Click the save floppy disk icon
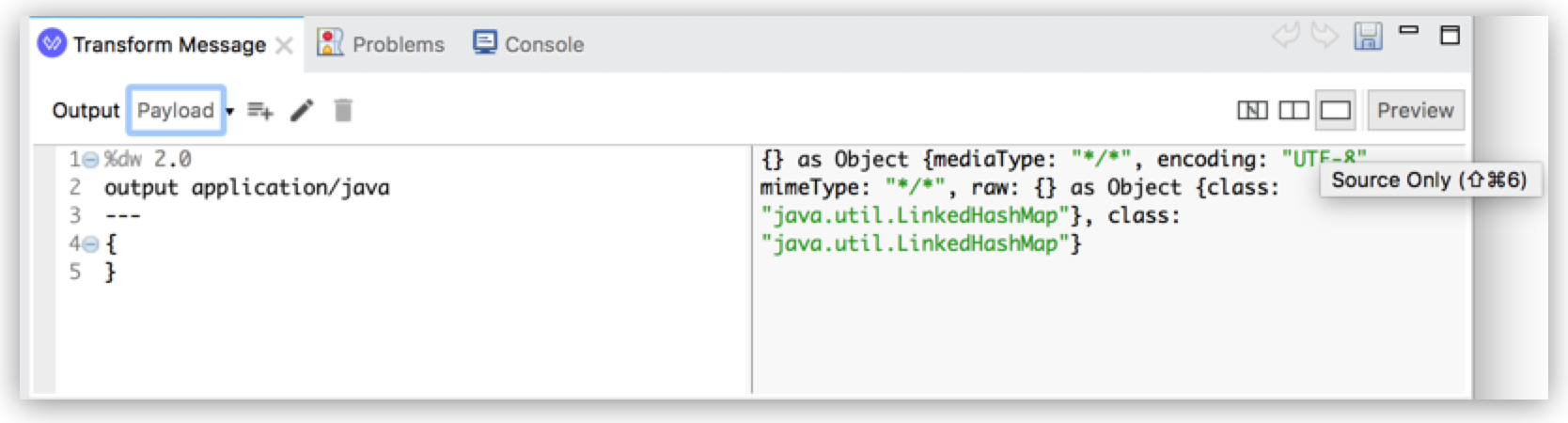1568x423 pixels. pos(1368,37)
